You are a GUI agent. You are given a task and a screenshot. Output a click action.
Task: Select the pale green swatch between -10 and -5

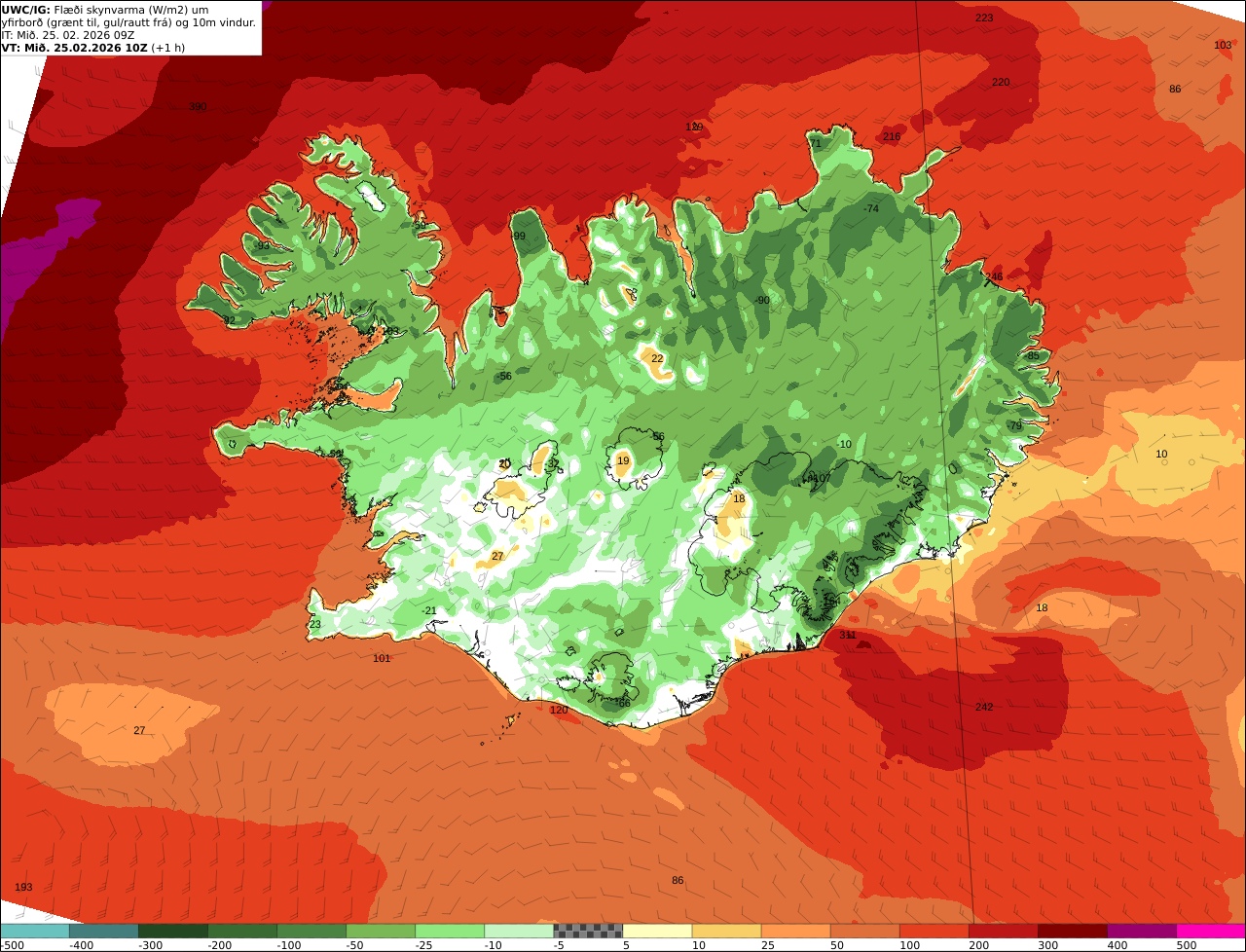pos(519,931)
